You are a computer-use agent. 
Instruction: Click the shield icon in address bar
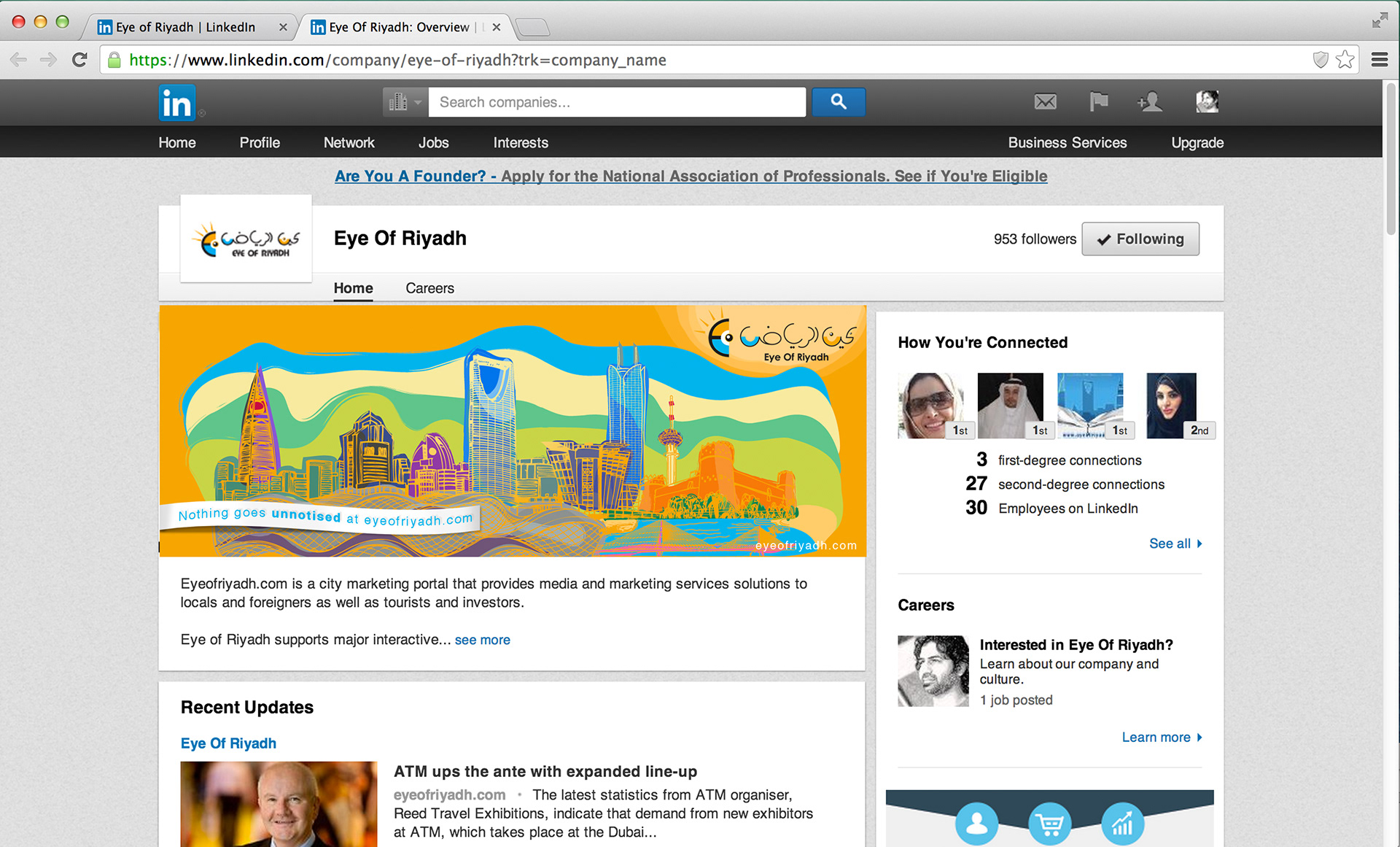click(x=1321, y=60)
